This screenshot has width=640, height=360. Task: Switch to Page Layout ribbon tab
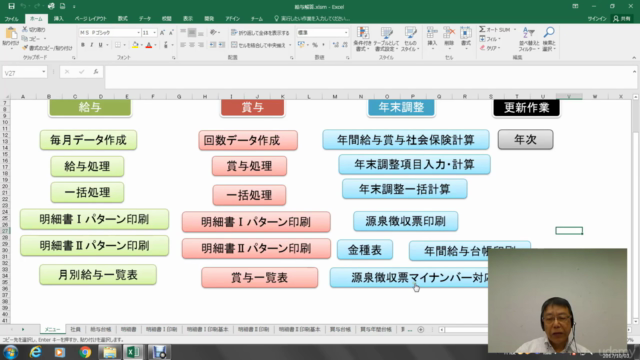[x=90, y=19]
